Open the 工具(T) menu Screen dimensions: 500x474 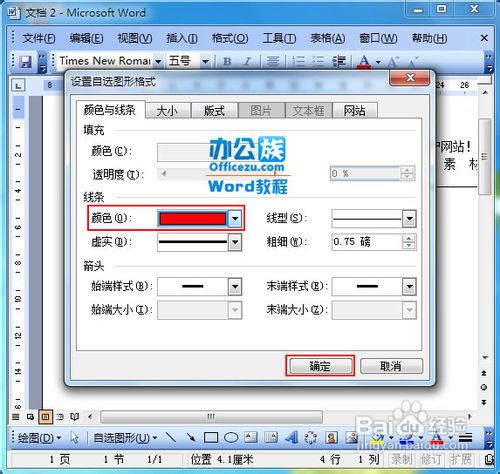279,38
